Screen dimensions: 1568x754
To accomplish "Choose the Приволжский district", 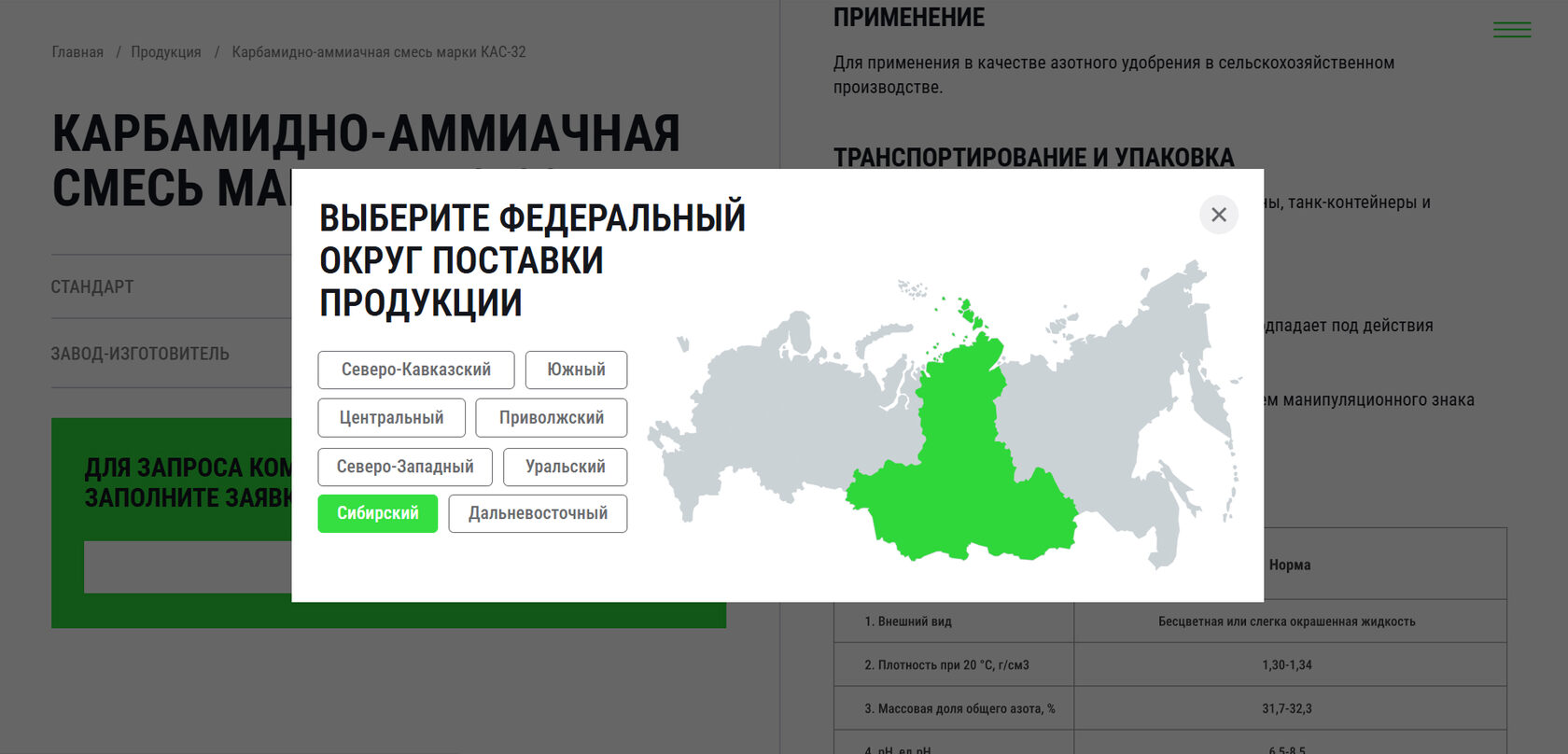I will pos(552,418).
